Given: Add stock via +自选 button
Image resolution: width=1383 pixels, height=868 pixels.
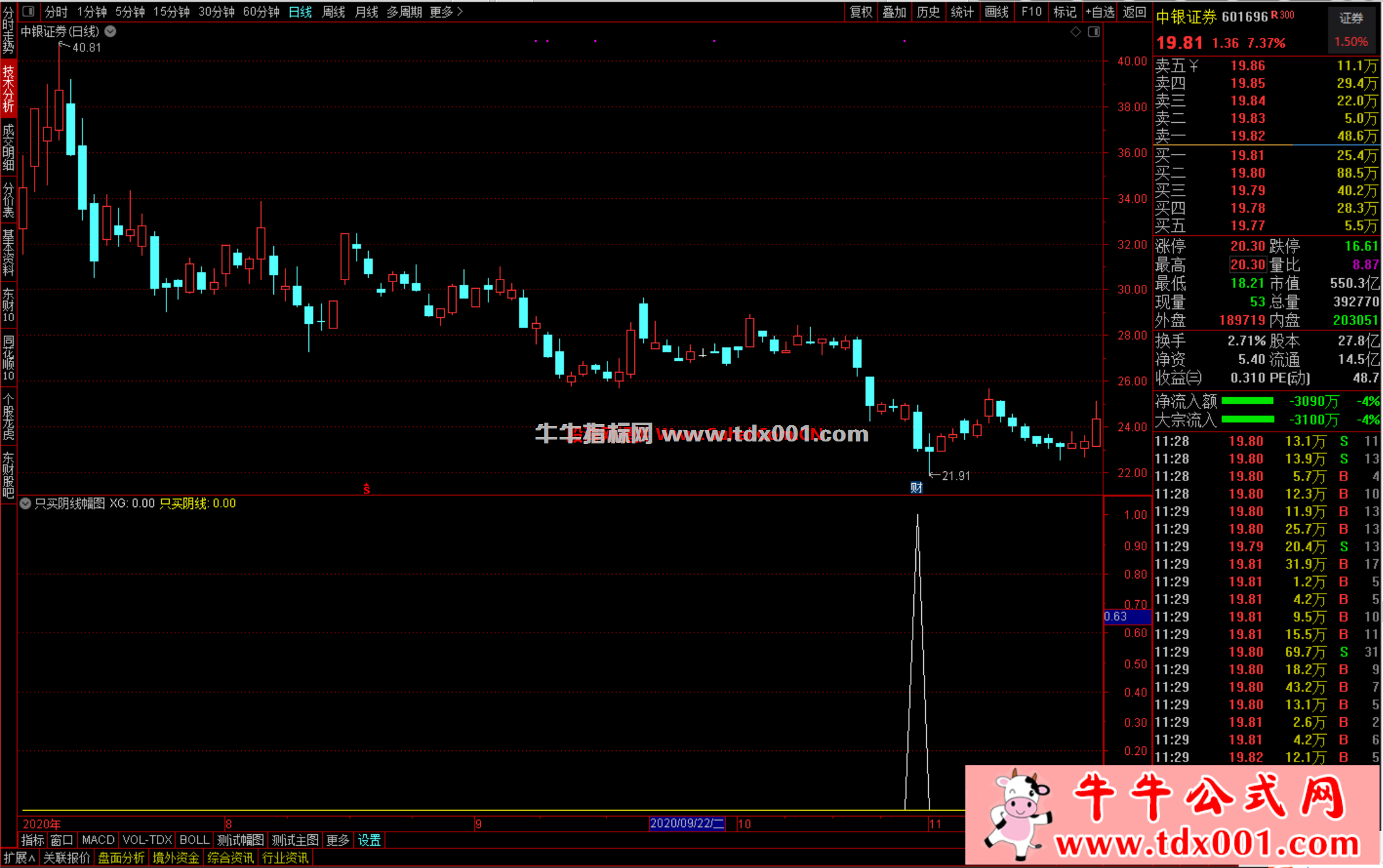Looking at the screenshot, I should coord(1100,12).
